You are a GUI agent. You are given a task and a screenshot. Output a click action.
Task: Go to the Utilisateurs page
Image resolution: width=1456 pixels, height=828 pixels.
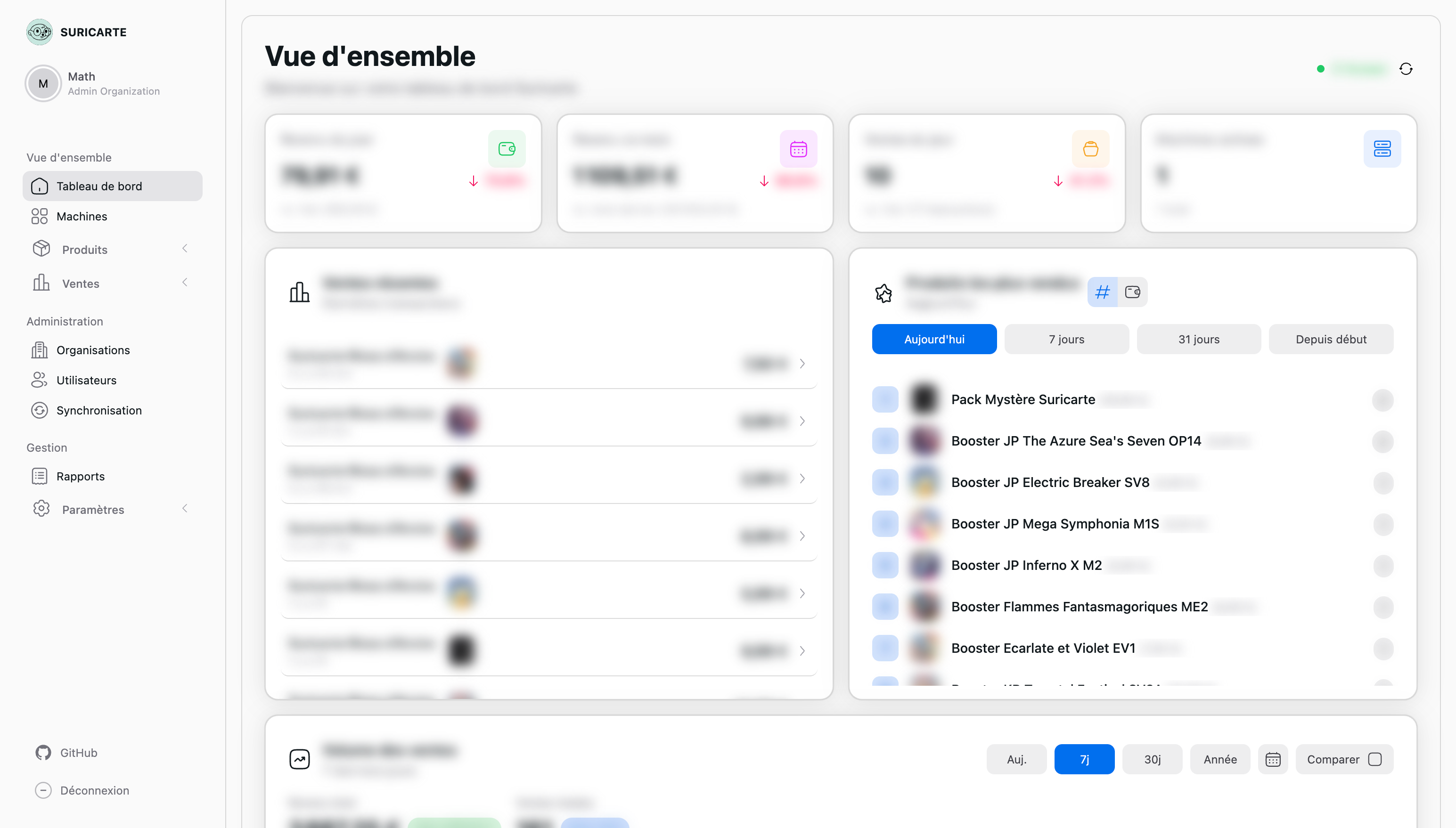(x=86, y=380)
